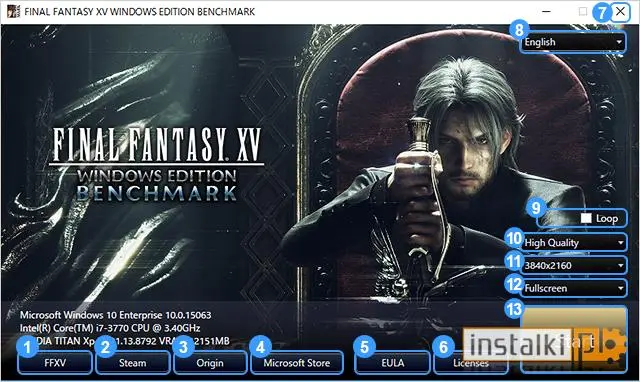Viewport: 640px width, 382px height.
Task: Click the NVIDIA TITAN Xp GPU text
Action: pyautogui.click(x=125, y=341)
